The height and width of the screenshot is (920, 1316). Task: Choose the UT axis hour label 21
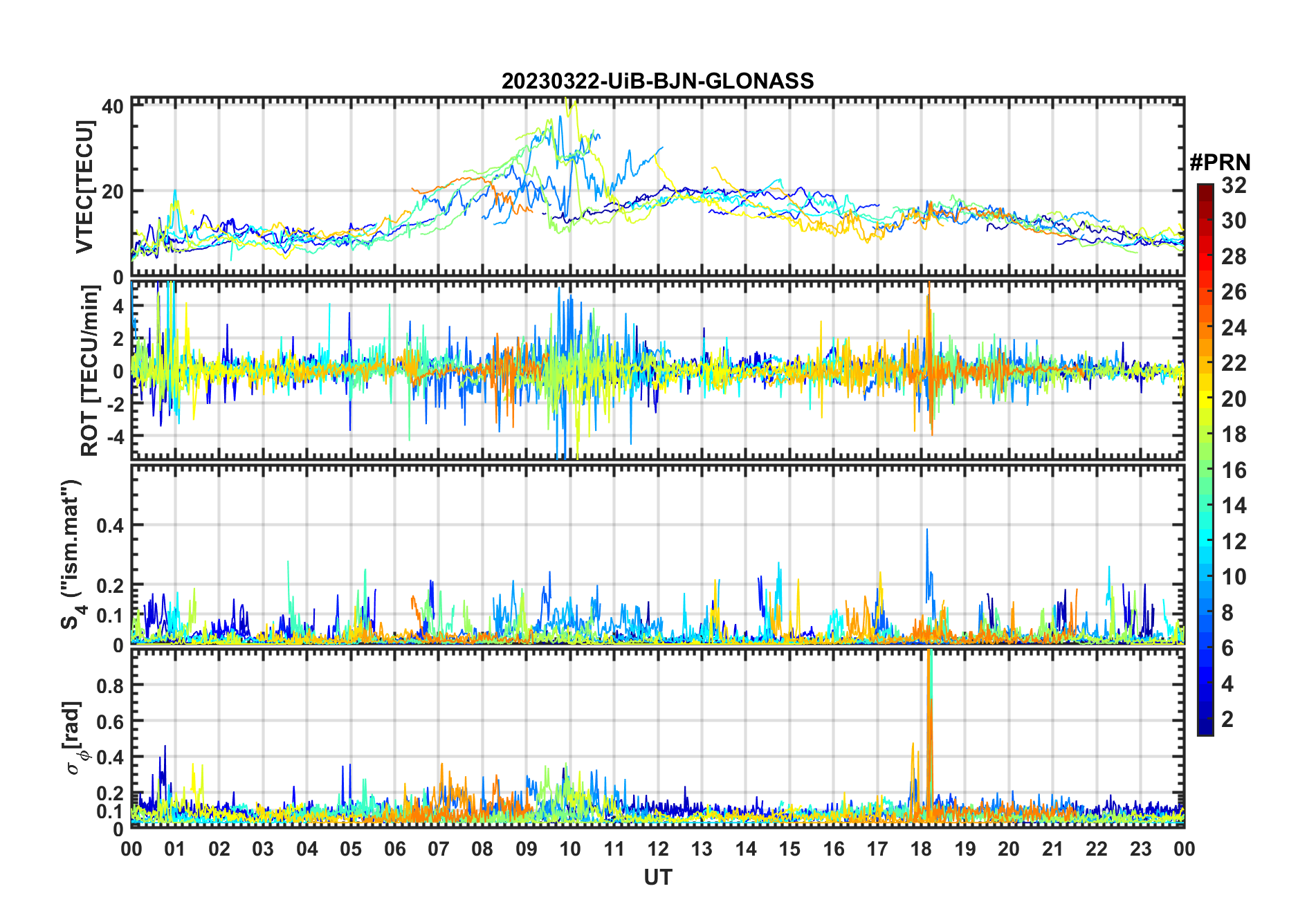tap(1053, 849)
